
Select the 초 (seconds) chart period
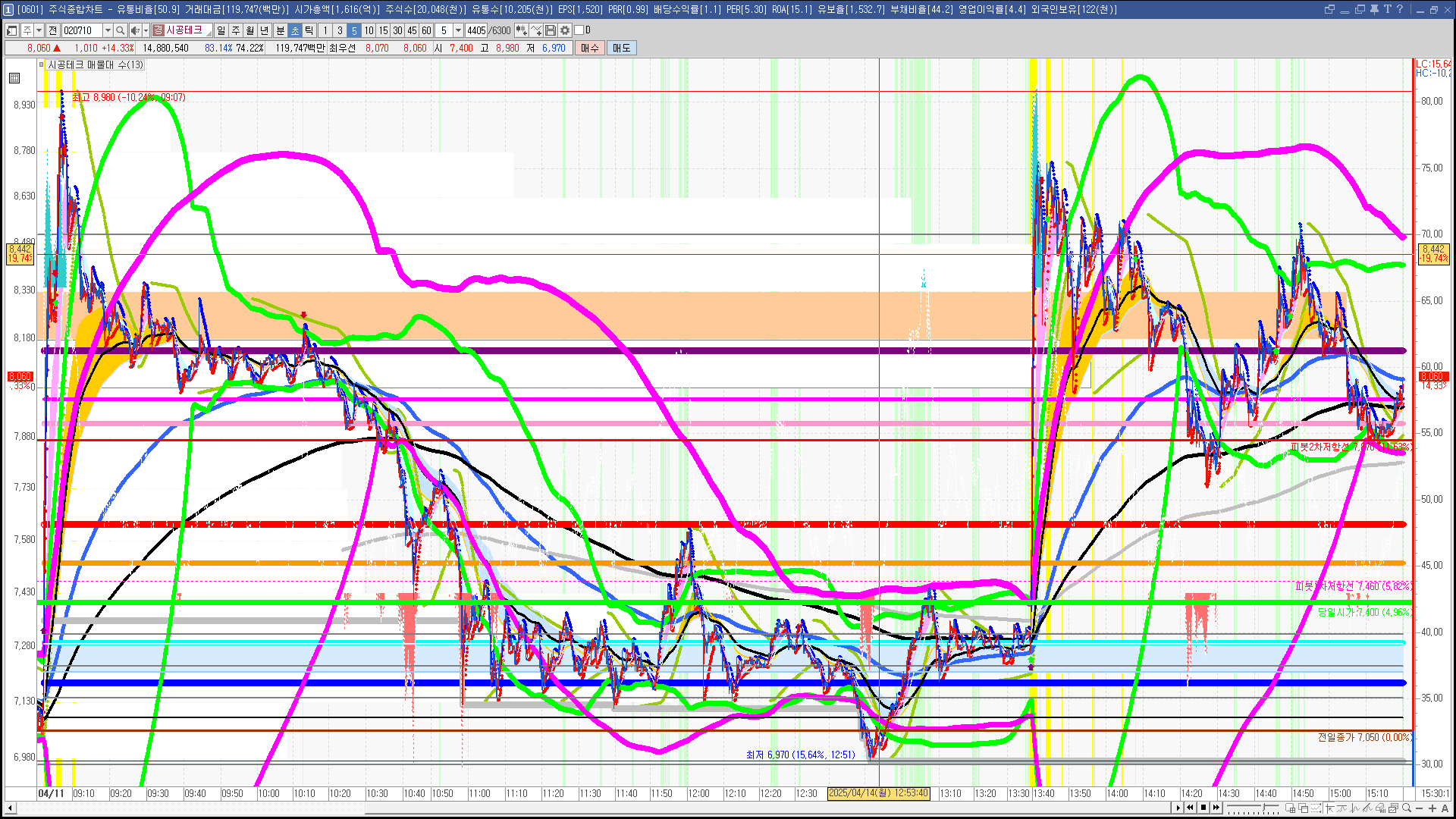click(x=295, y=30)
